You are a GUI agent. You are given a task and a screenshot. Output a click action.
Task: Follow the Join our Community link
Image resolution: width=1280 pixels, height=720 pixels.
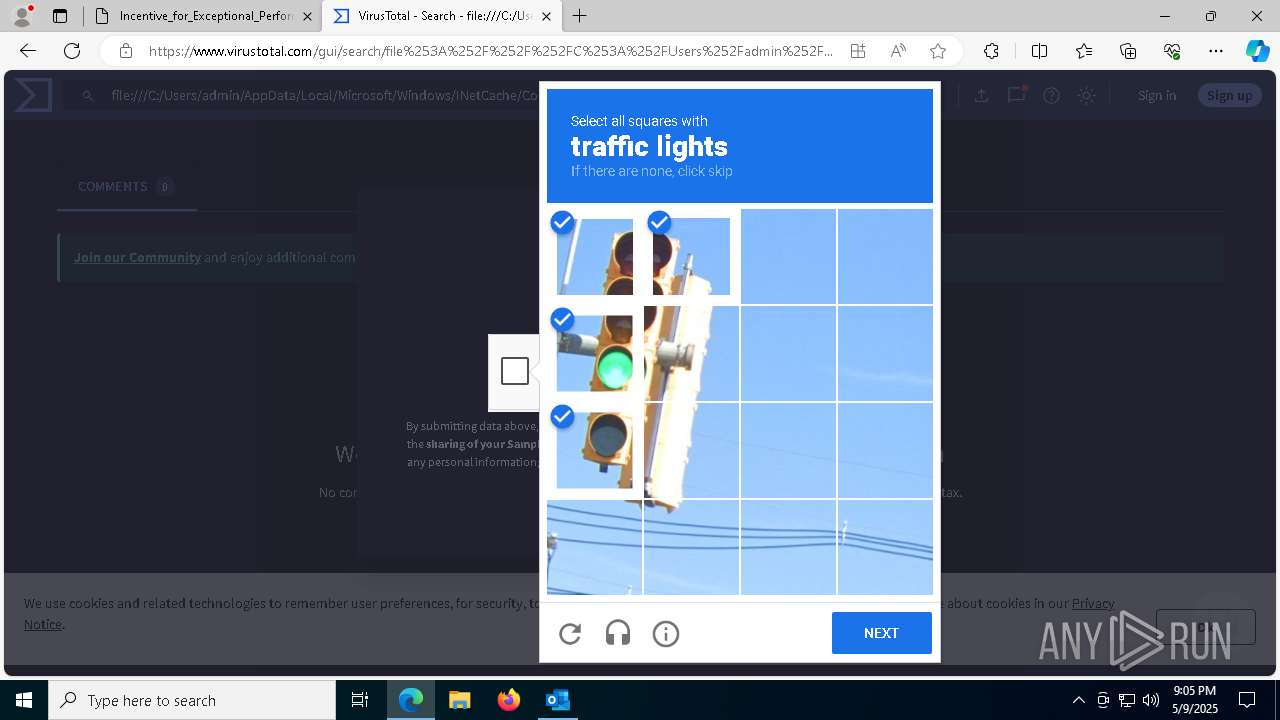137,257
